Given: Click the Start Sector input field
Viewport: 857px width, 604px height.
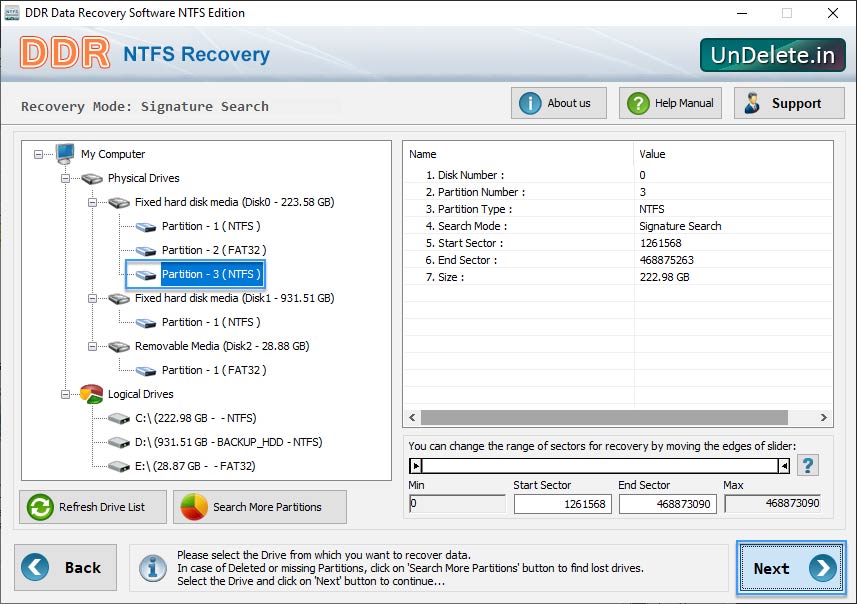Looking at the screenshot, I should pyautogui.click(x=562, y=504).
